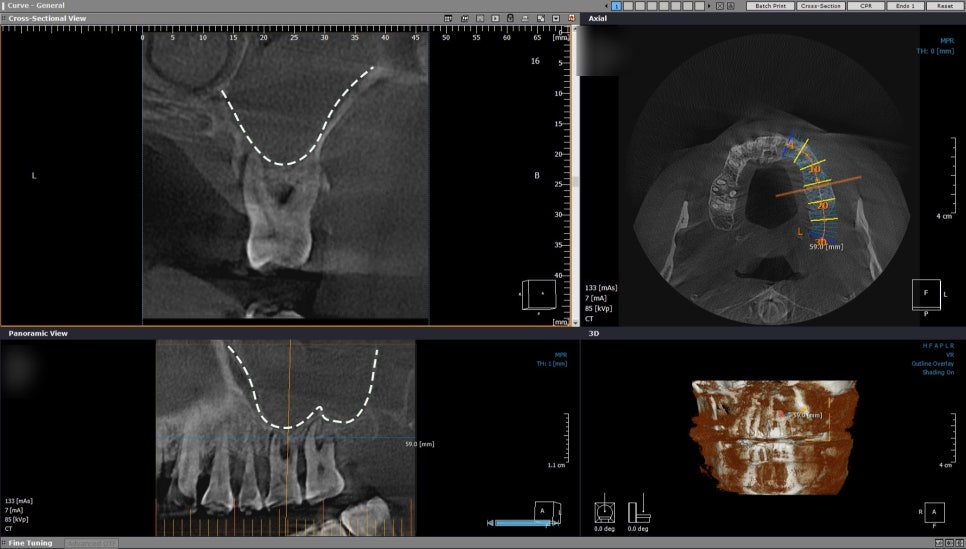This screenshot has width=966, height=549.
Task: Click the blue slider bar in Panoramic view
Action: 523,523
